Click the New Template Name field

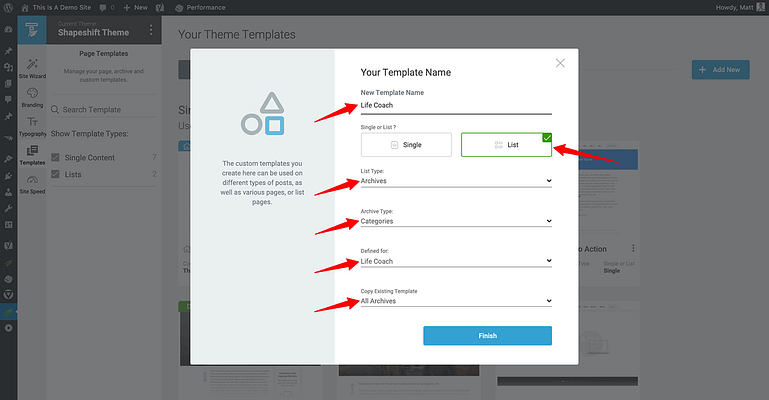[456, 105]
